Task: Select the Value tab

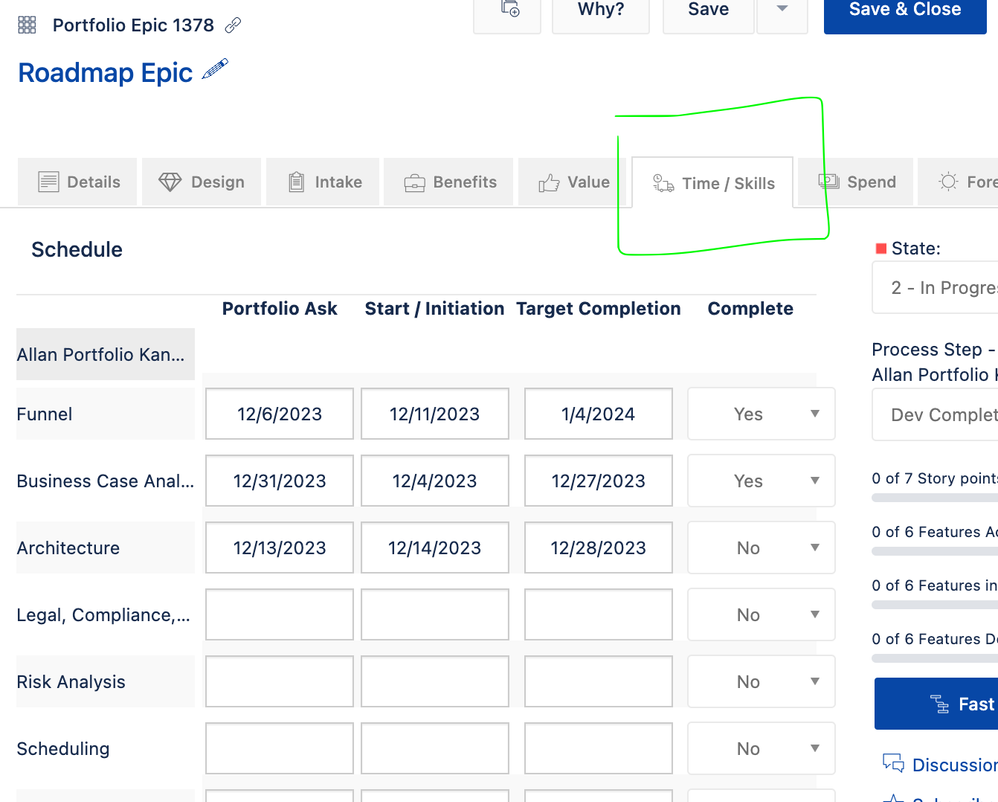Action: [573, 182]
